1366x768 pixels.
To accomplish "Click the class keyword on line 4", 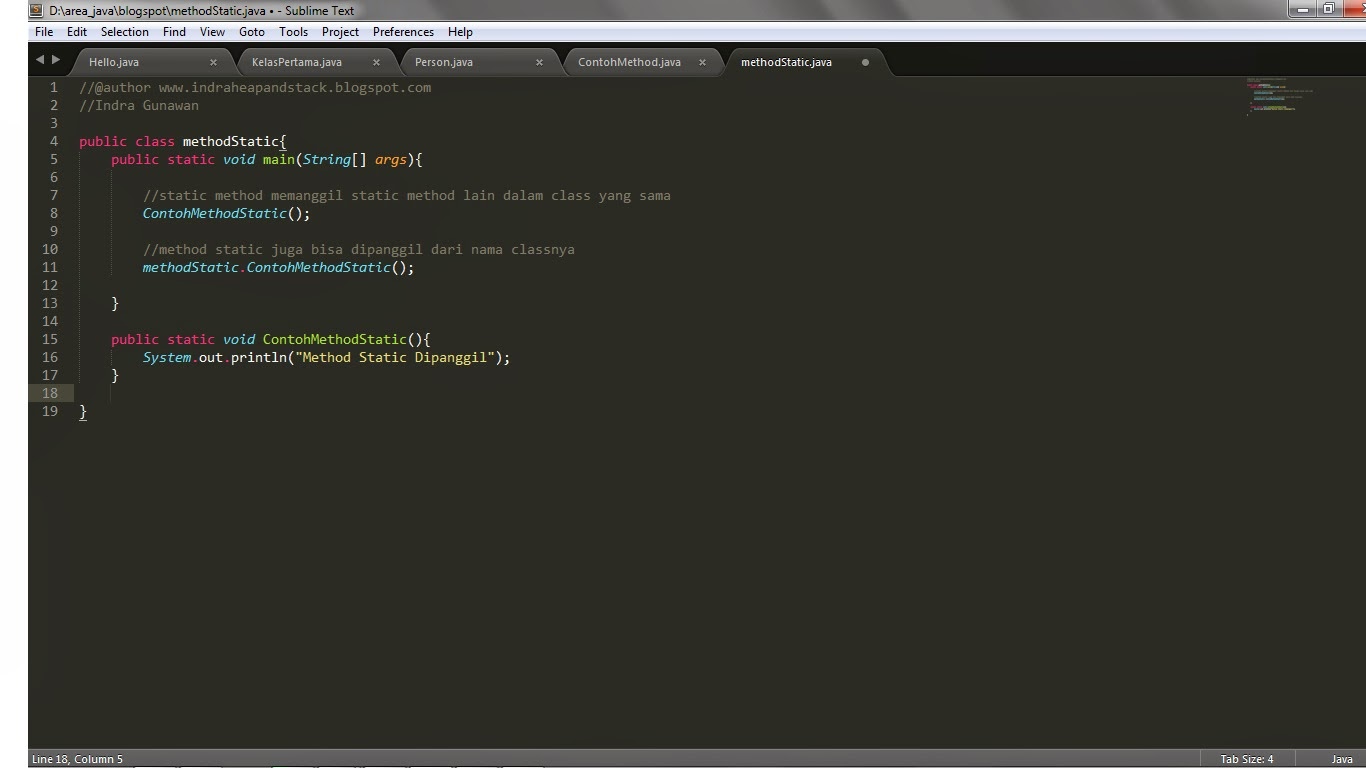I will (155, 141).
